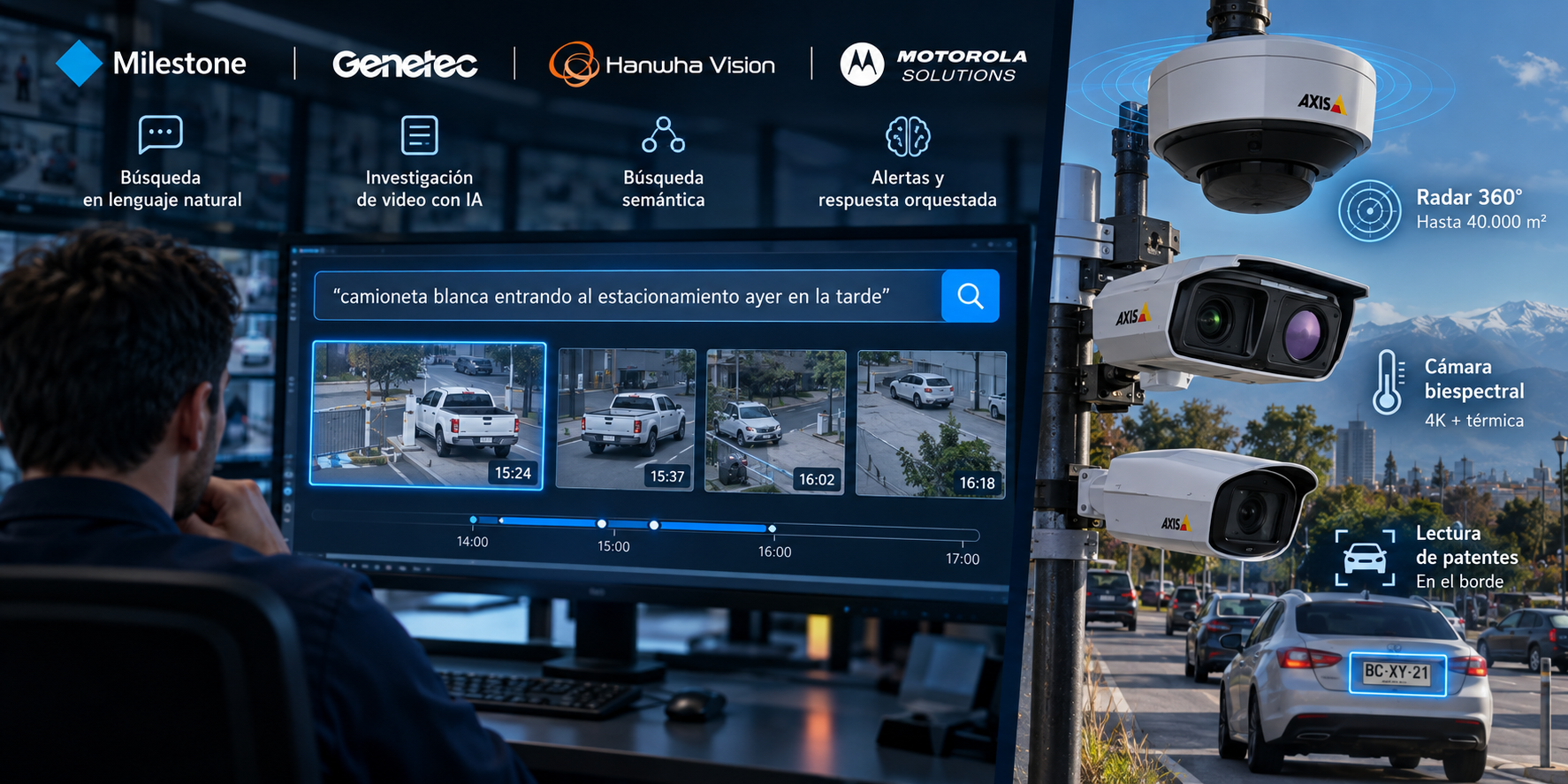This screenshot has width=1568, height=784.
Task: Click the 'Lectura de patentes' heading text
Action: point(1467,544)
